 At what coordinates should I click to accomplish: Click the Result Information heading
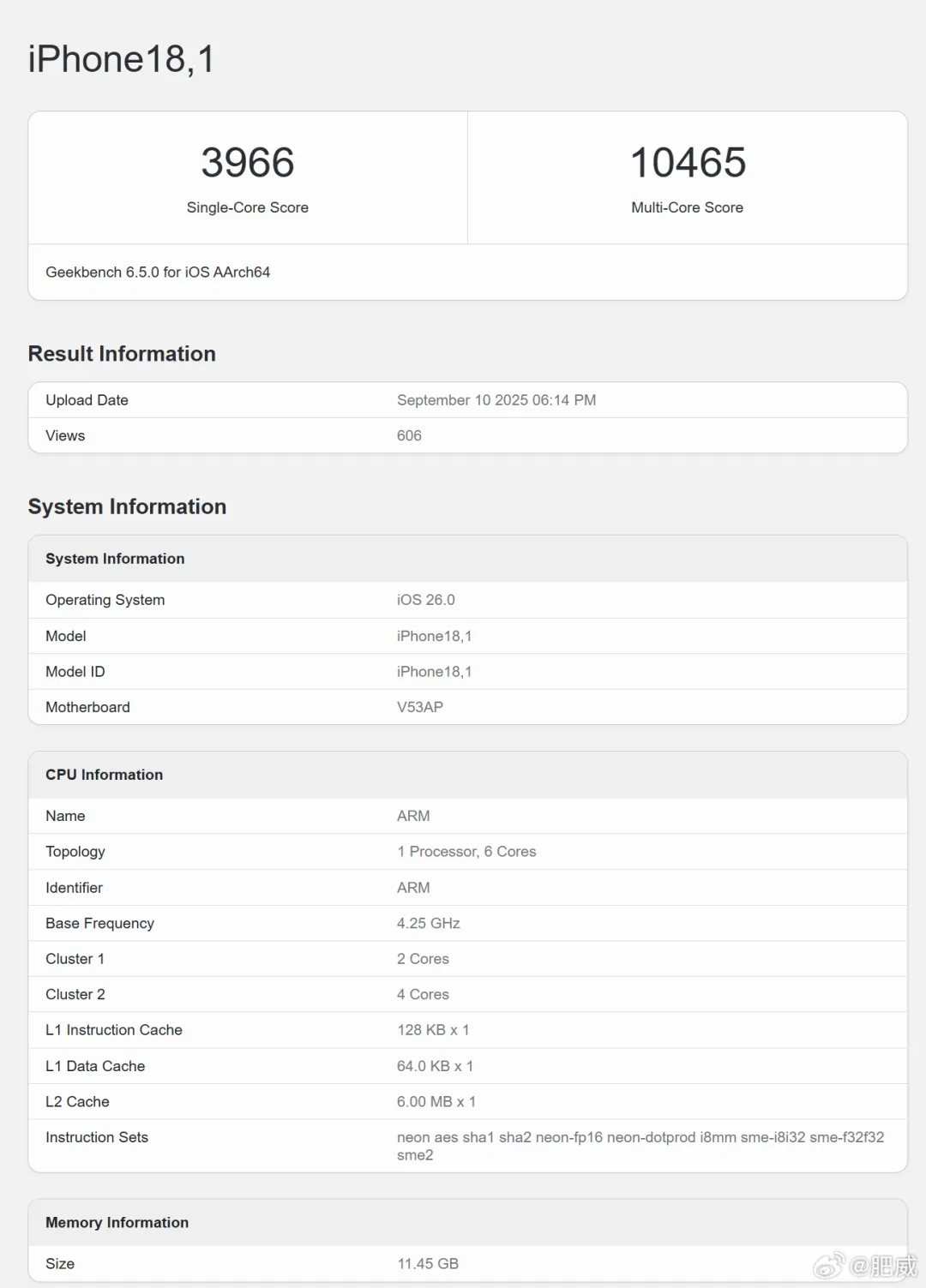pyautogui.click(x=122, y=354)
